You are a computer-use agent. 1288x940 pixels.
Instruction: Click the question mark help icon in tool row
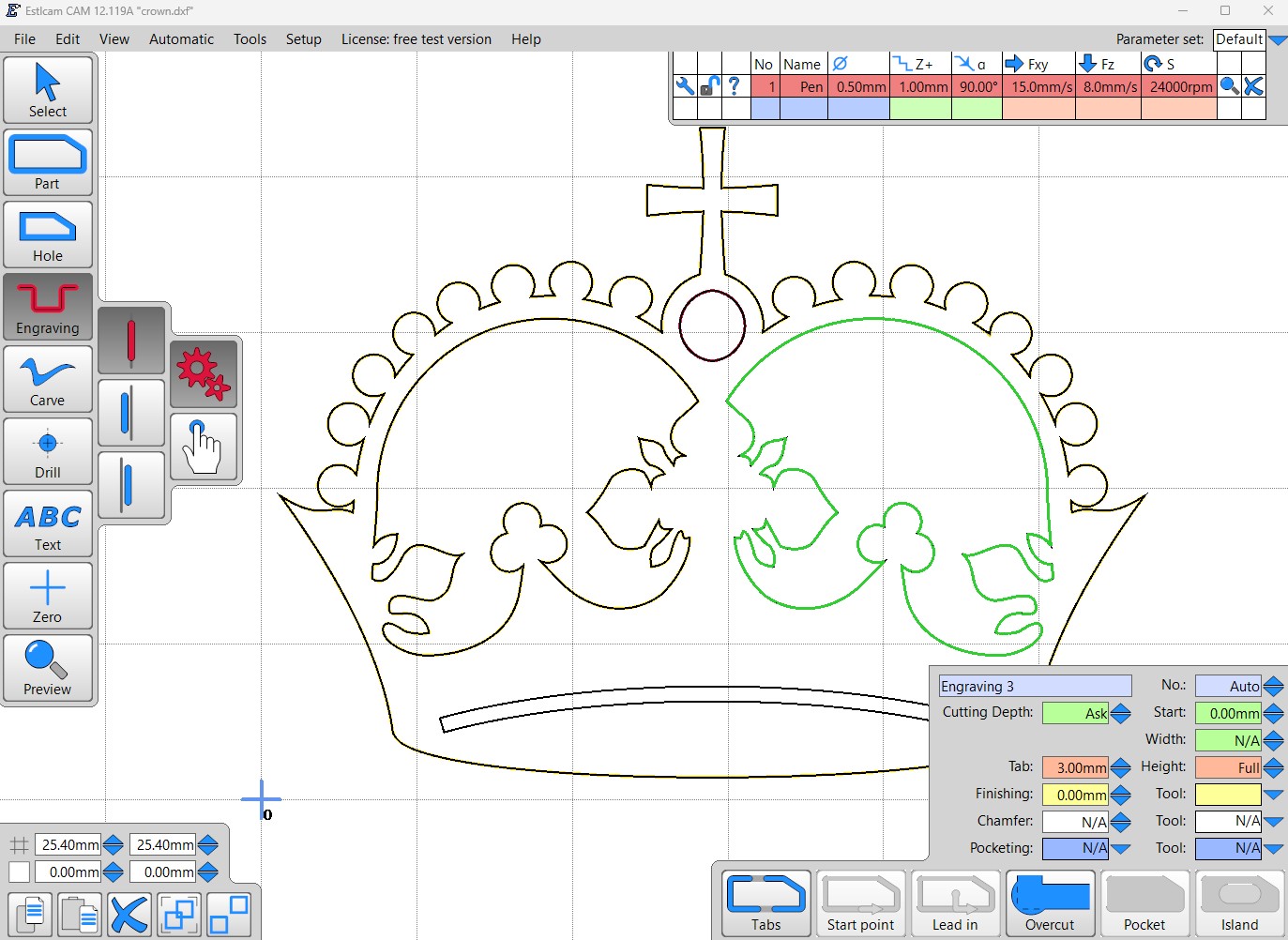point(735,86)
